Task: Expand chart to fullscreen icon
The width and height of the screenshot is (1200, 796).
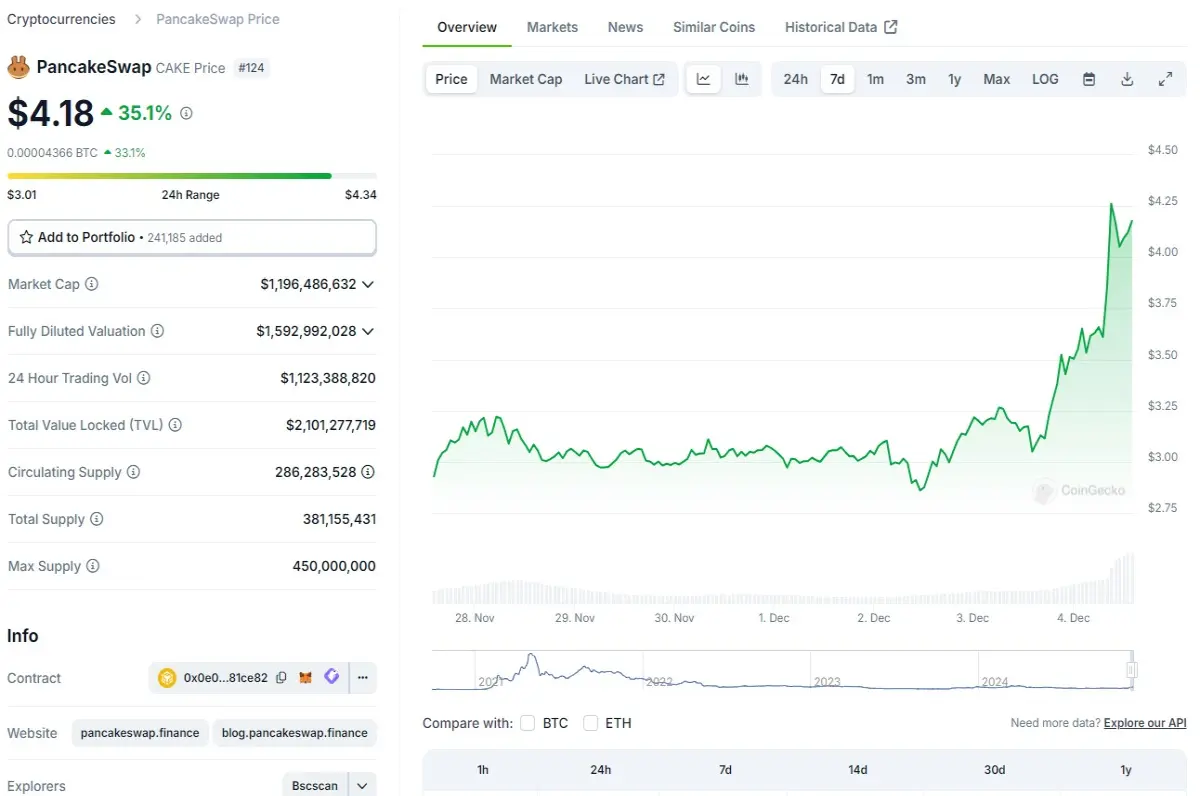Action: [x=1165, y=79]
